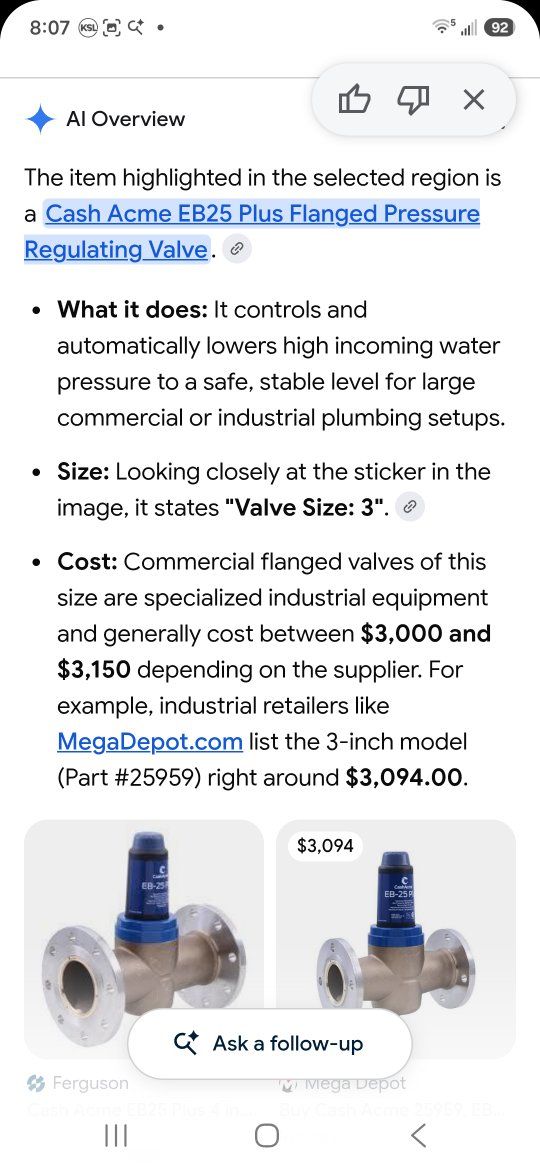Open recent apps from navigation bar
The image size is (540, 1170).
click(x=116, y=1136)
